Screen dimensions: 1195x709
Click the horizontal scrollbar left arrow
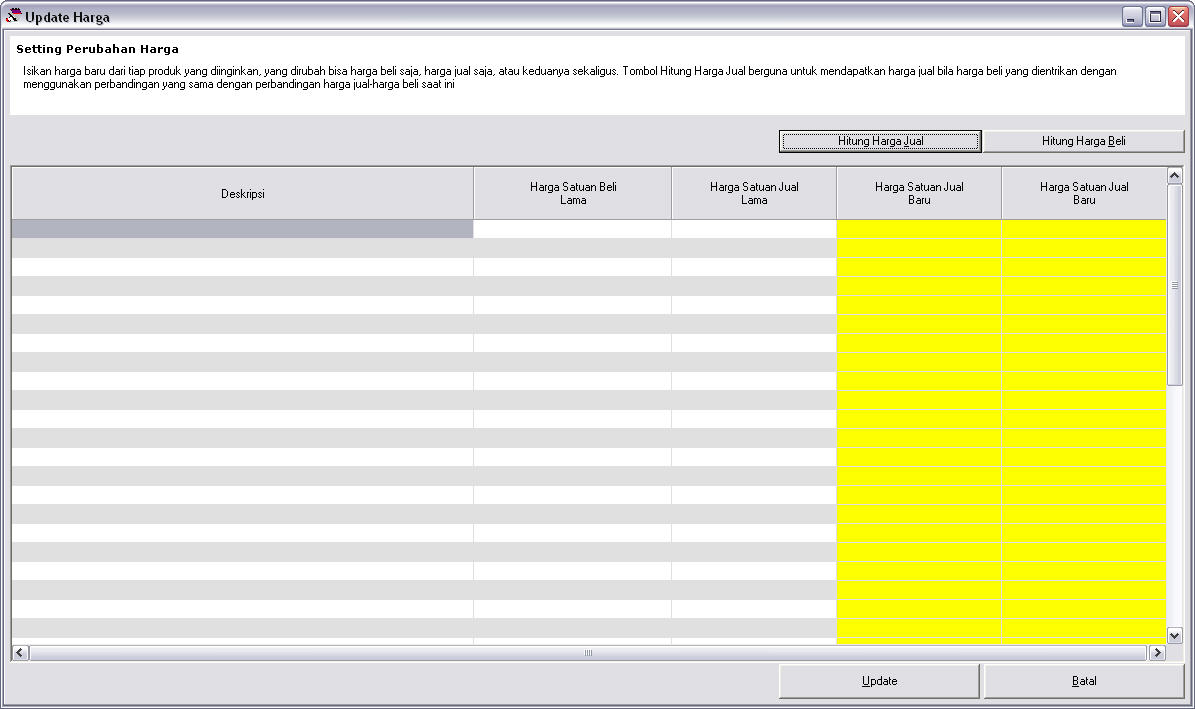(21, 653)
